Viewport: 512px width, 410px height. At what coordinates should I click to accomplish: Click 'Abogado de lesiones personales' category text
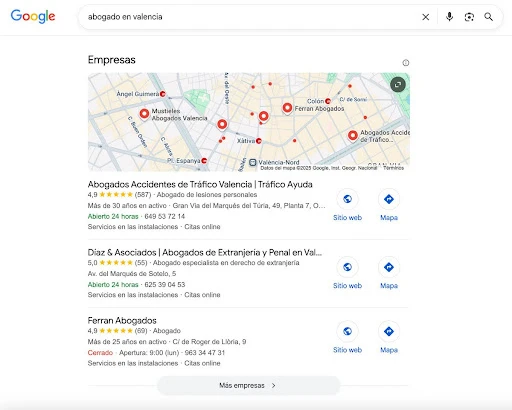207,195
